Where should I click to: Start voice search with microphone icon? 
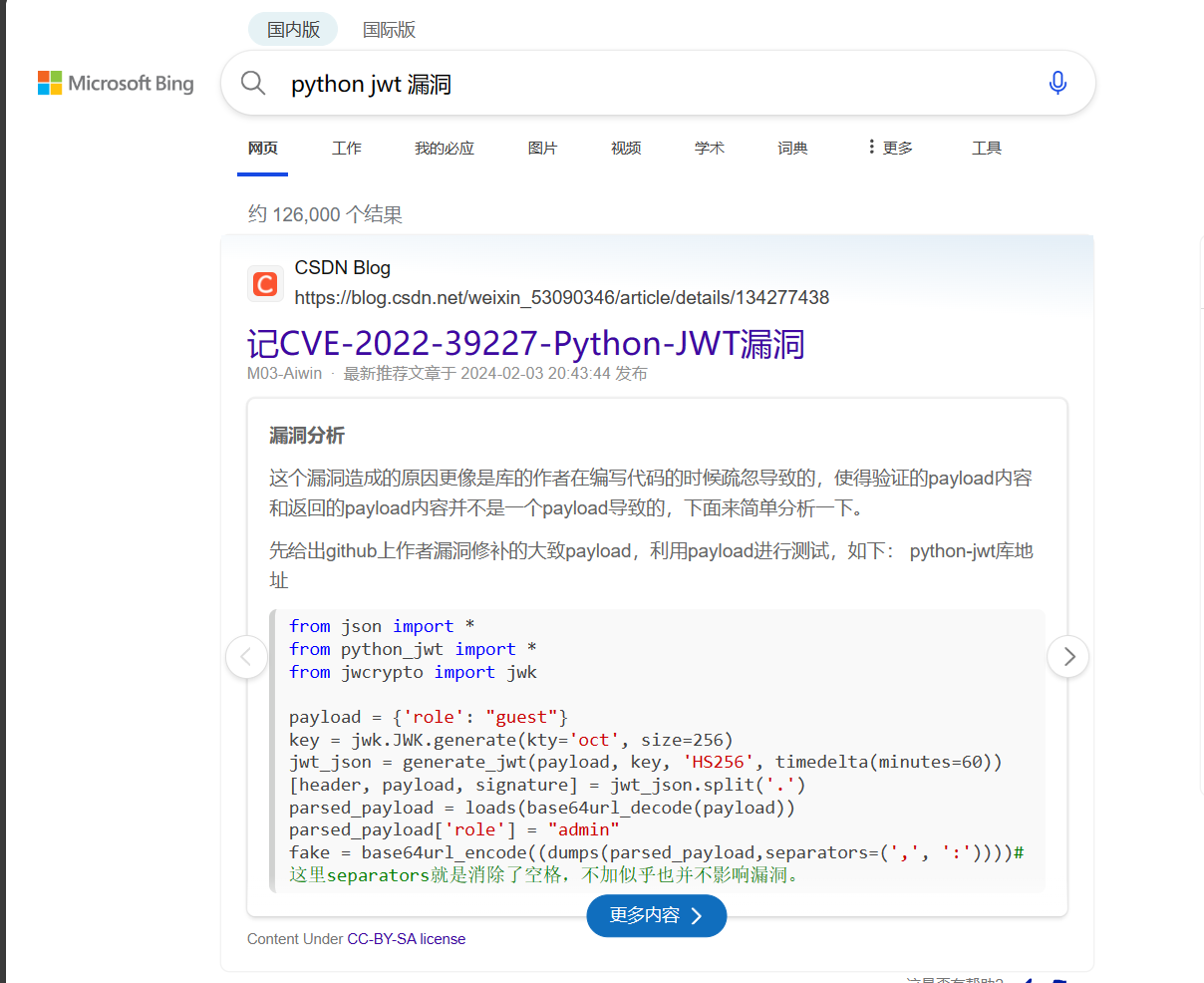pos(1057,83)
